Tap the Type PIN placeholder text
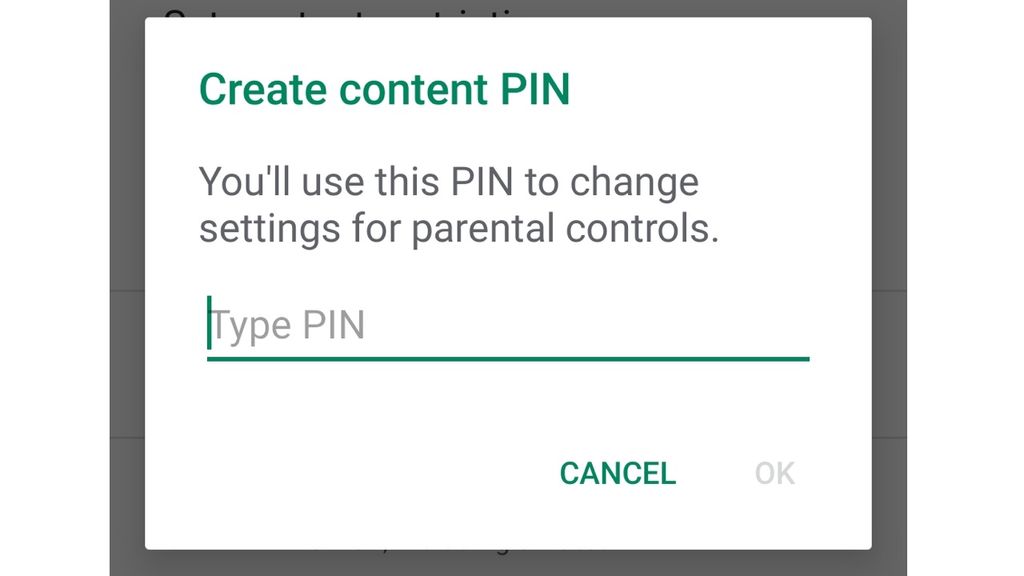 (x=287, y=323)
